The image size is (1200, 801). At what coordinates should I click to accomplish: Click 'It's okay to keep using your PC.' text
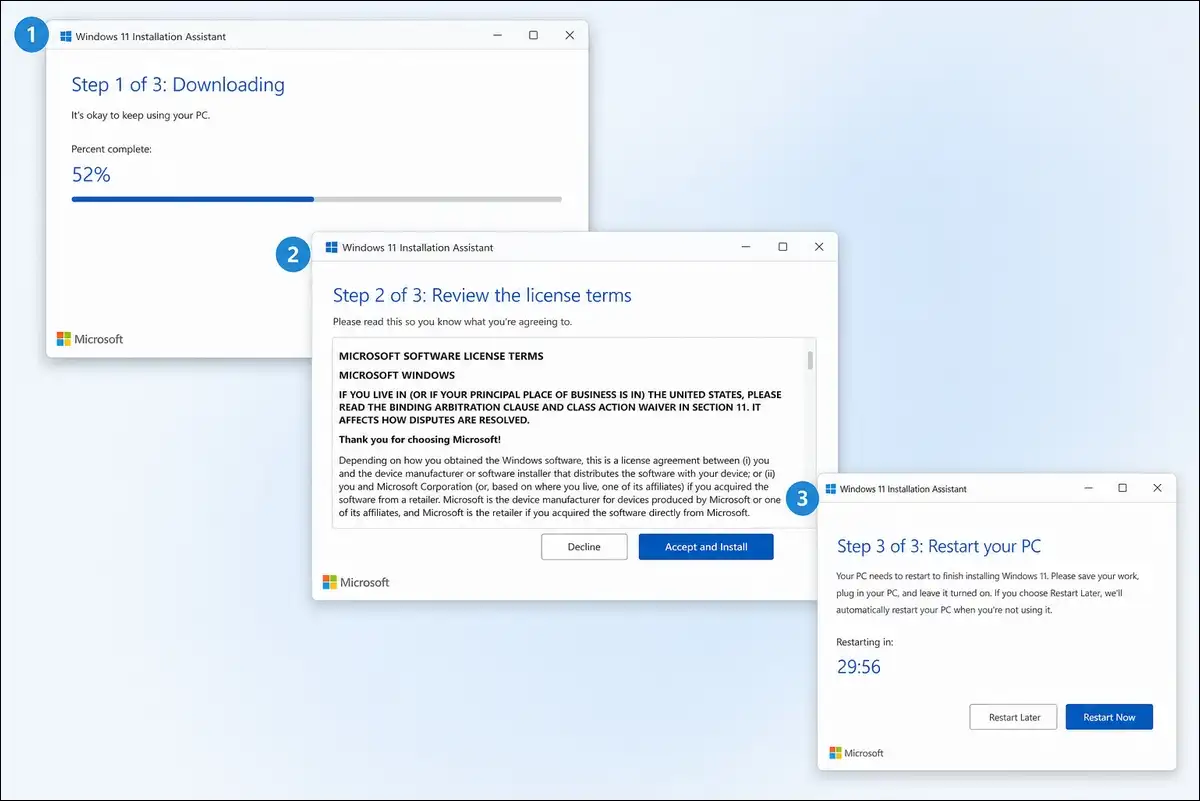tap(141, 115)
